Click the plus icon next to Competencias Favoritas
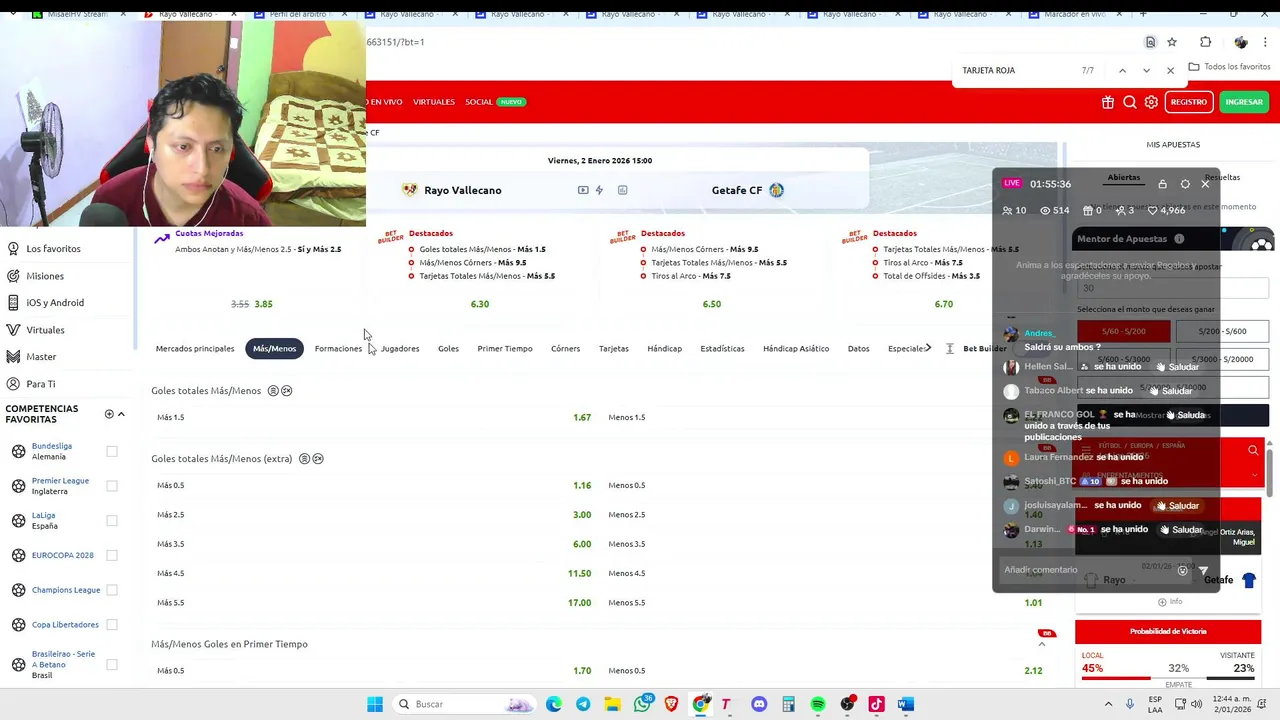The width and height of the screenshot is (1280, 720). point(109,414)
